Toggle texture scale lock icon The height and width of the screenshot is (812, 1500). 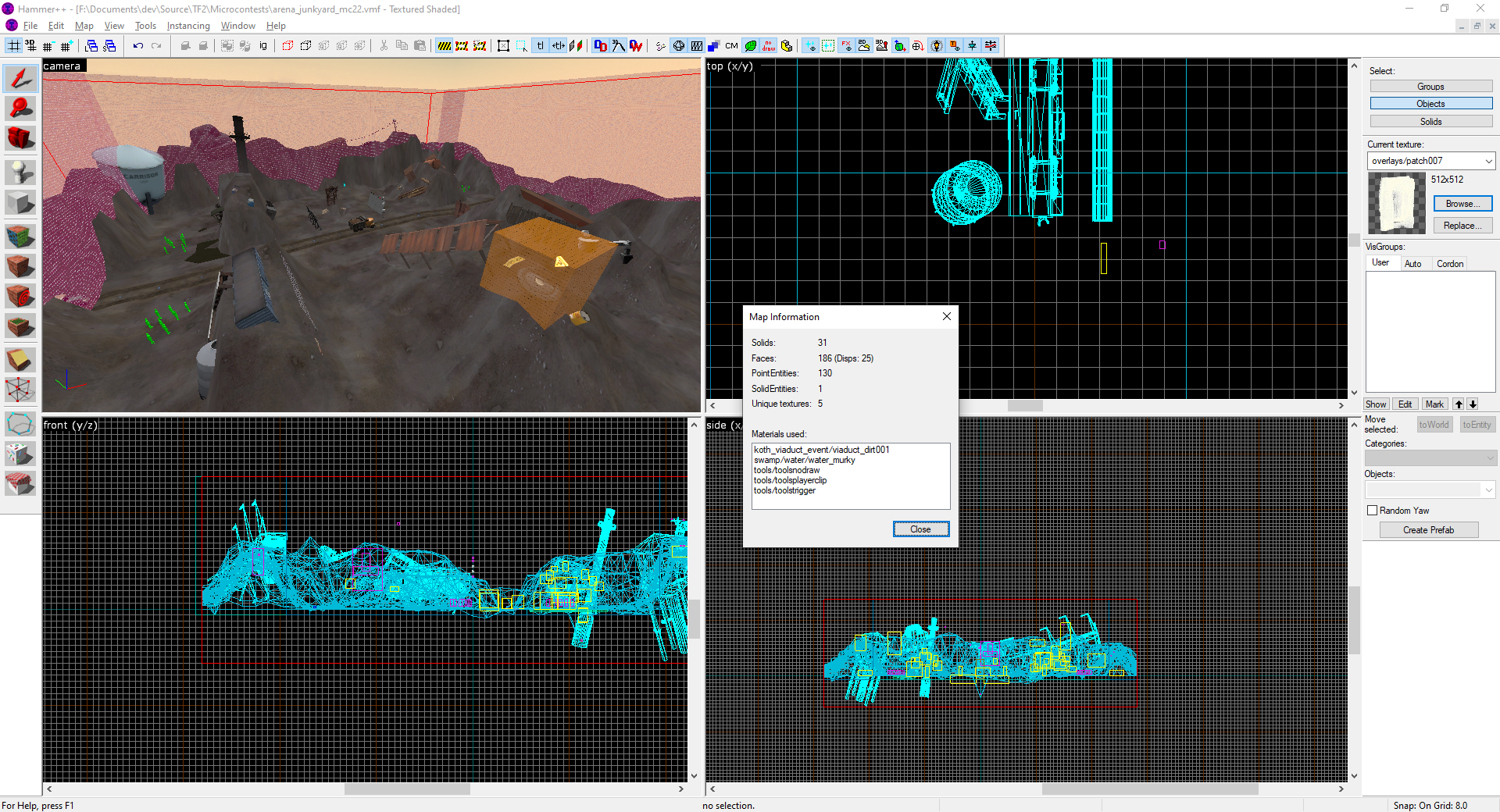pyautogui.click(x=558, y=46)
